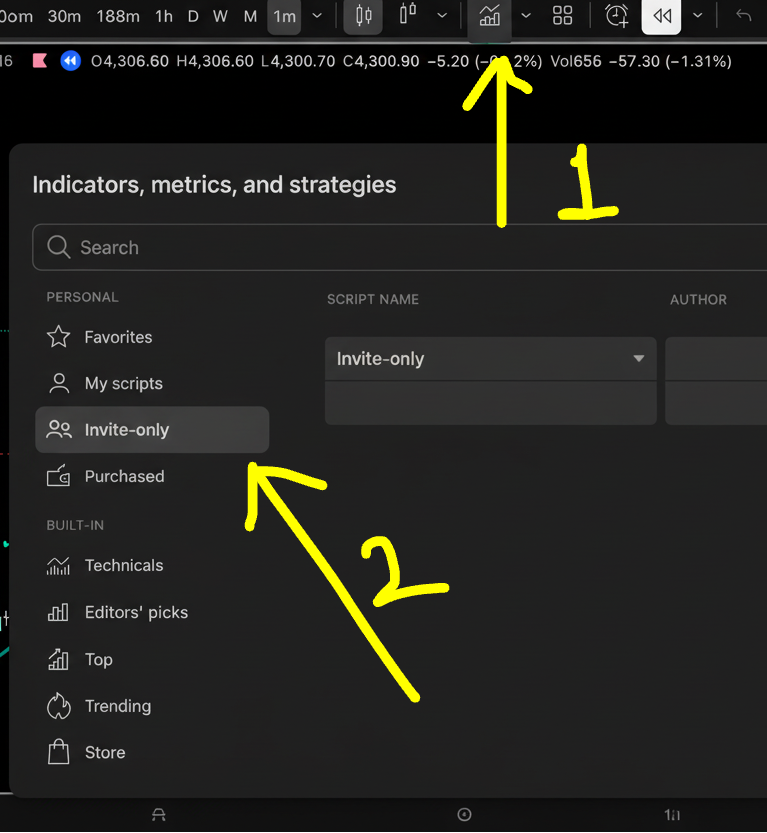Image resolution: width=767 pixels, height=833 pixels.
Task: Open the alert clock icon
Action: point(616,16)
